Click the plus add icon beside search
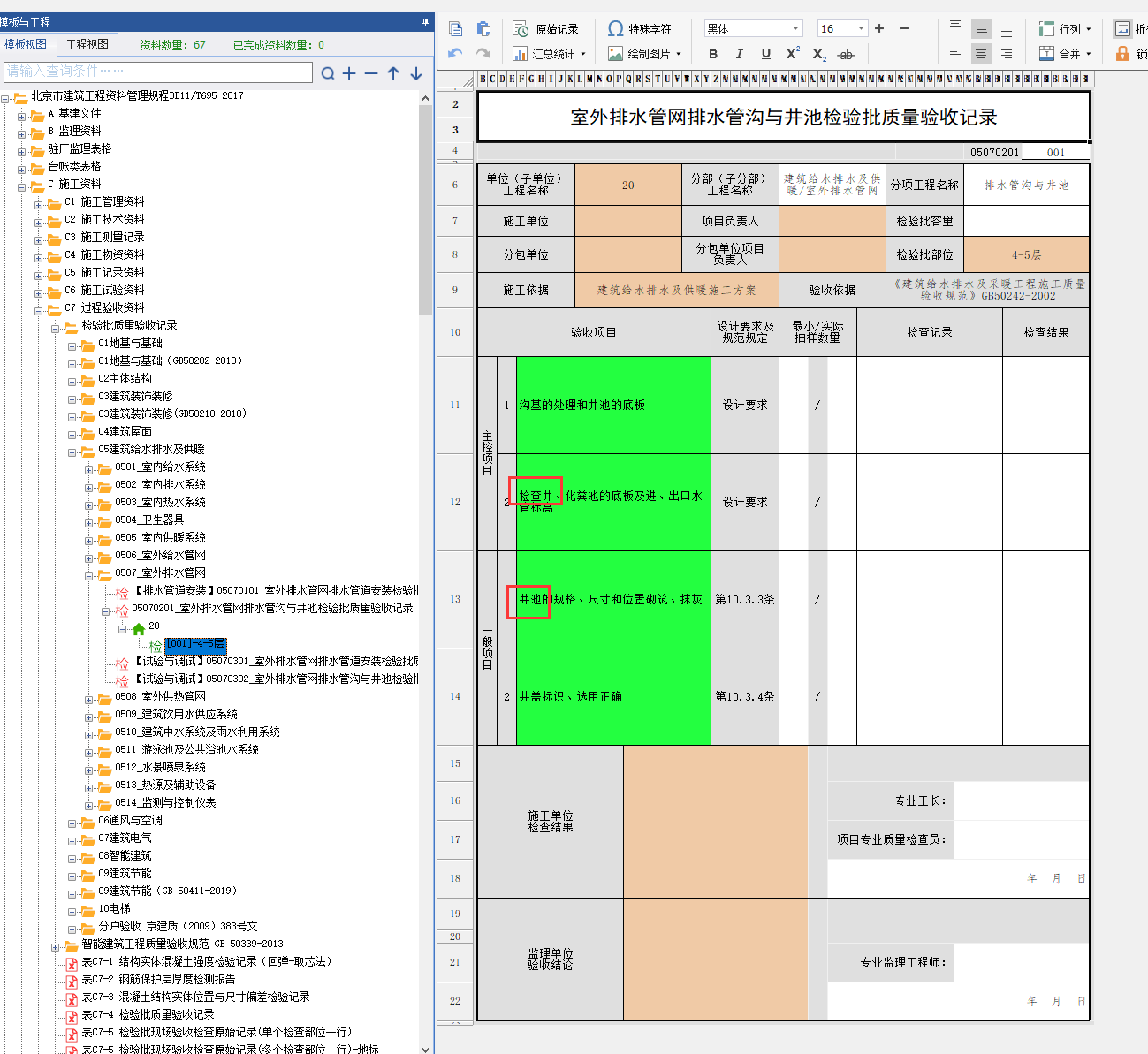 pos(349,73)
